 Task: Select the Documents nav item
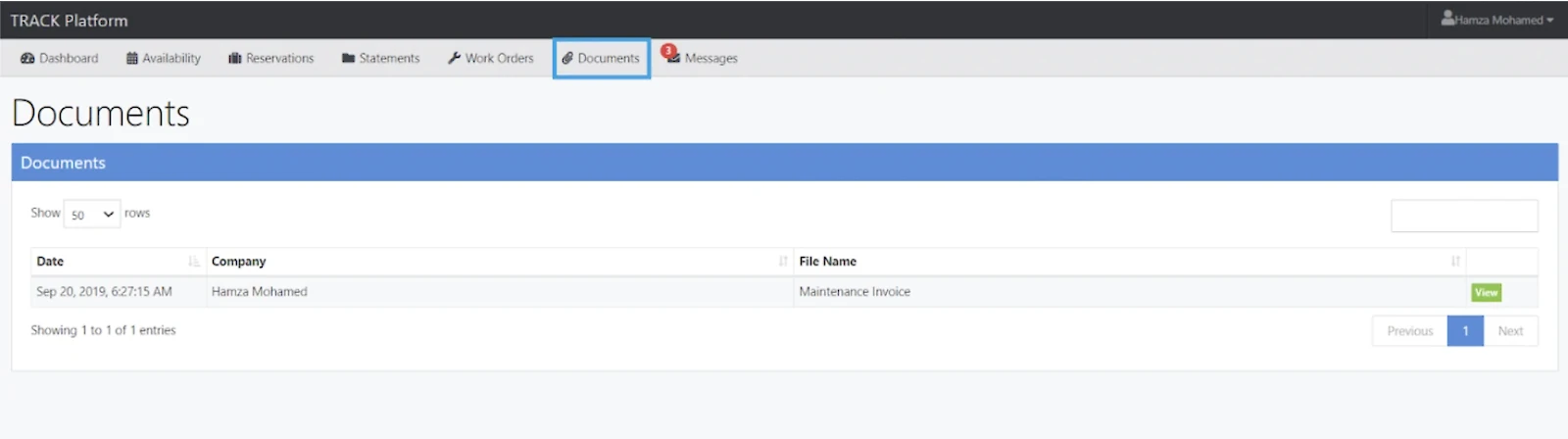point(602,58)
